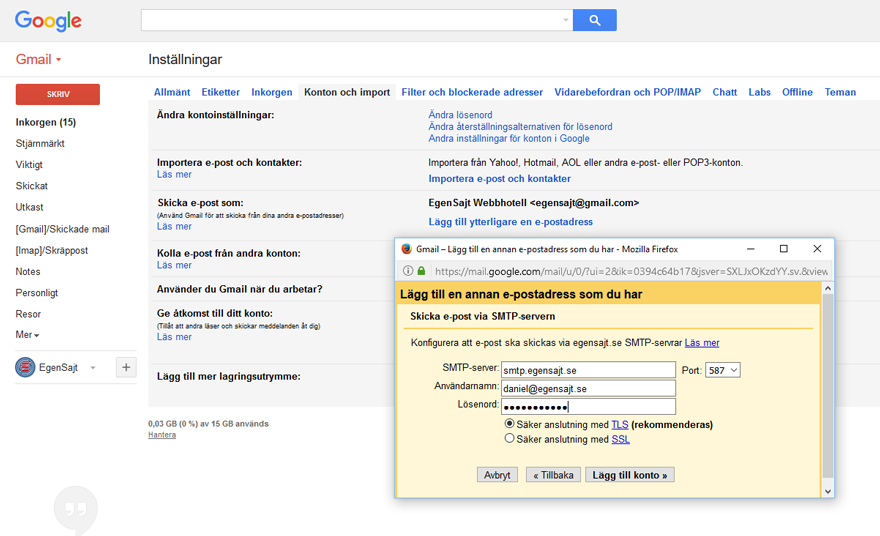Screen dimensions: 880x536
Task: Click Firefox icon in popup title bar
Action: click(407, 249)
